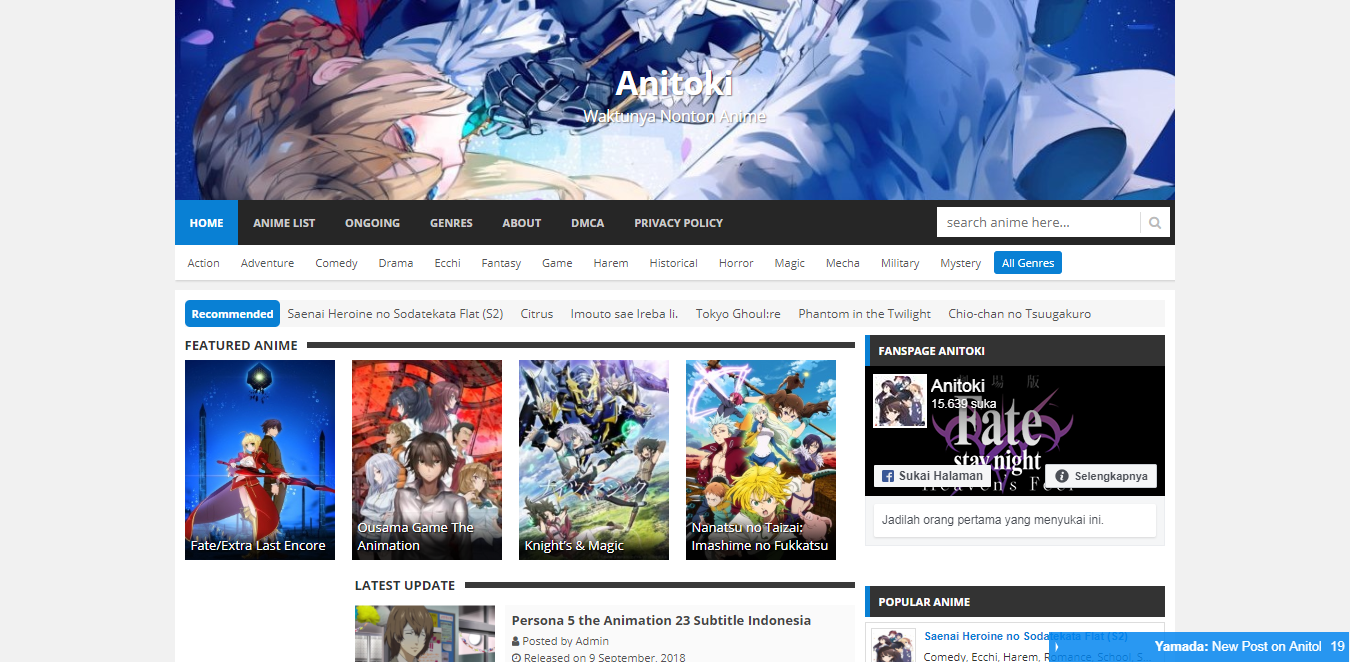Screen dimensions: 1350x662
Task: Go to the ONGOING page
Action: pyautogui.click(x=372, y=223)
